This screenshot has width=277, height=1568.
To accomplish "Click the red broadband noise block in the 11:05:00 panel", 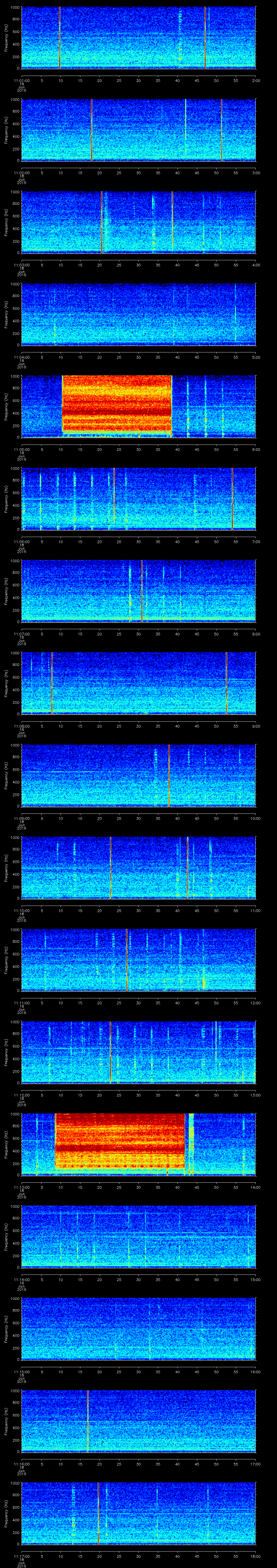I will click(117, 403).
